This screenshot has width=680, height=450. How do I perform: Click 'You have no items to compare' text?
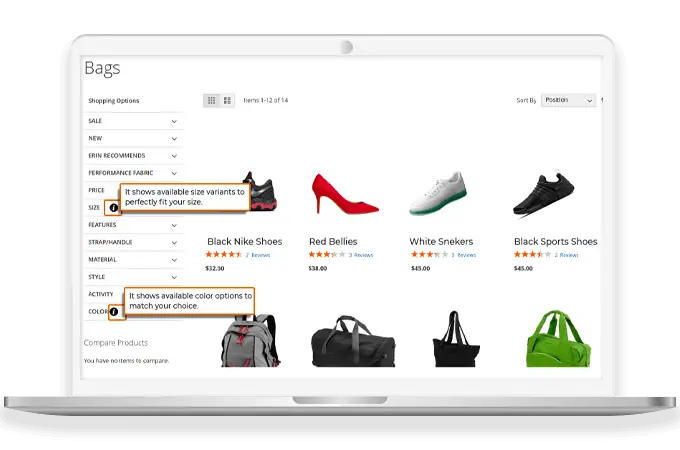coord(126,360)
